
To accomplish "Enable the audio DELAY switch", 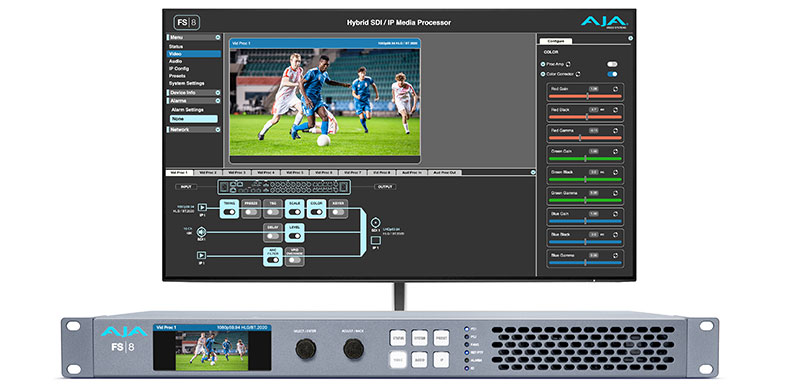I will pyautogui.click(x=272, y=236).
